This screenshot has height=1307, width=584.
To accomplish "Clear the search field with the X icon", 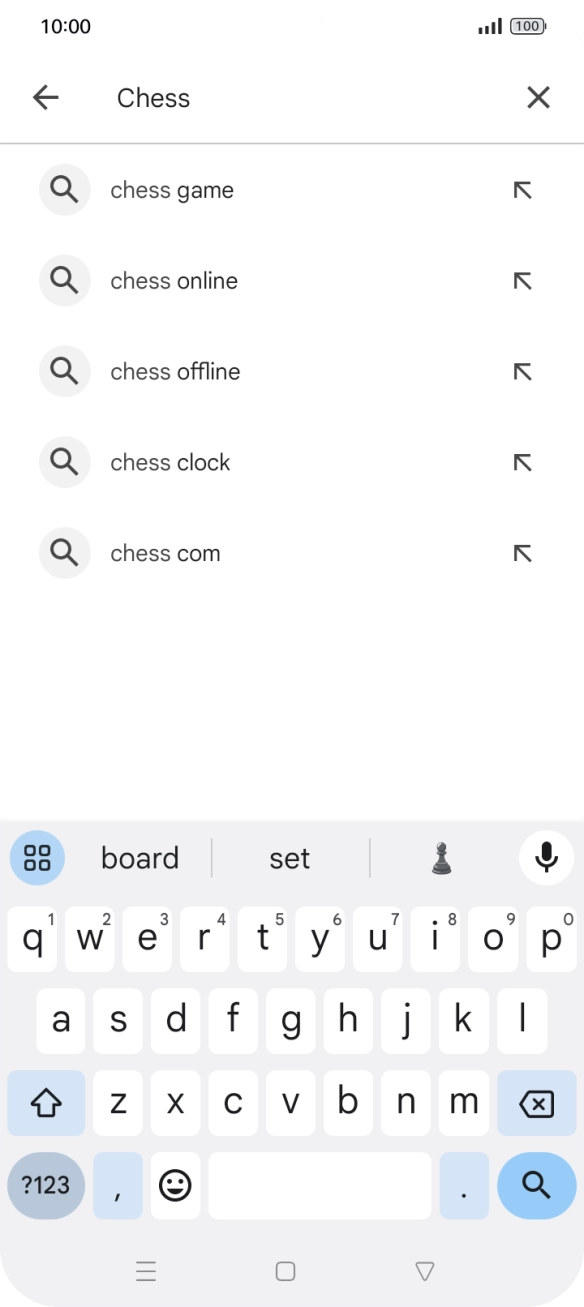I will [538, 97].
